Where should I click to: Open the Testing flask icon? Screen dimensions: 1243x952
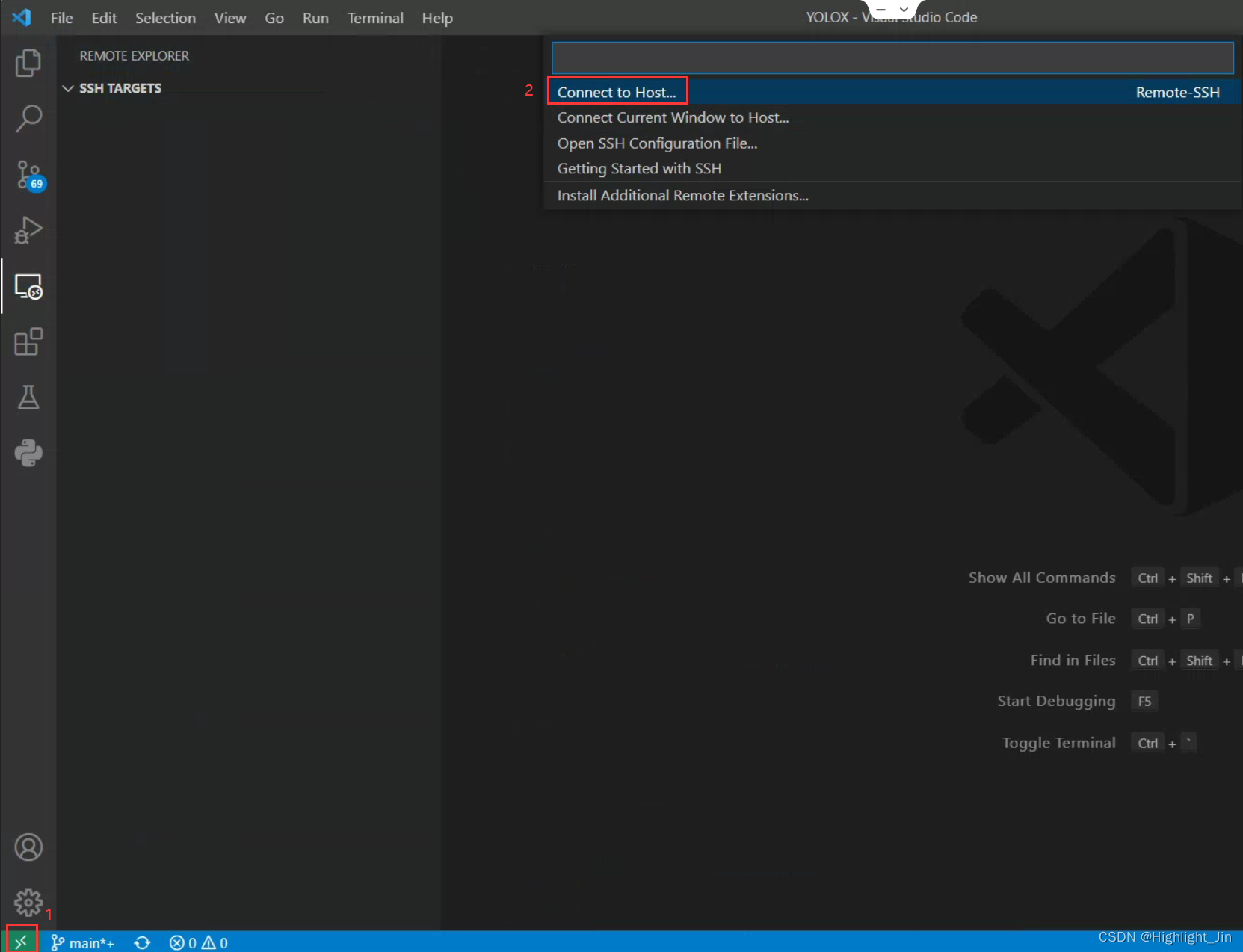[x=28, y=398]
